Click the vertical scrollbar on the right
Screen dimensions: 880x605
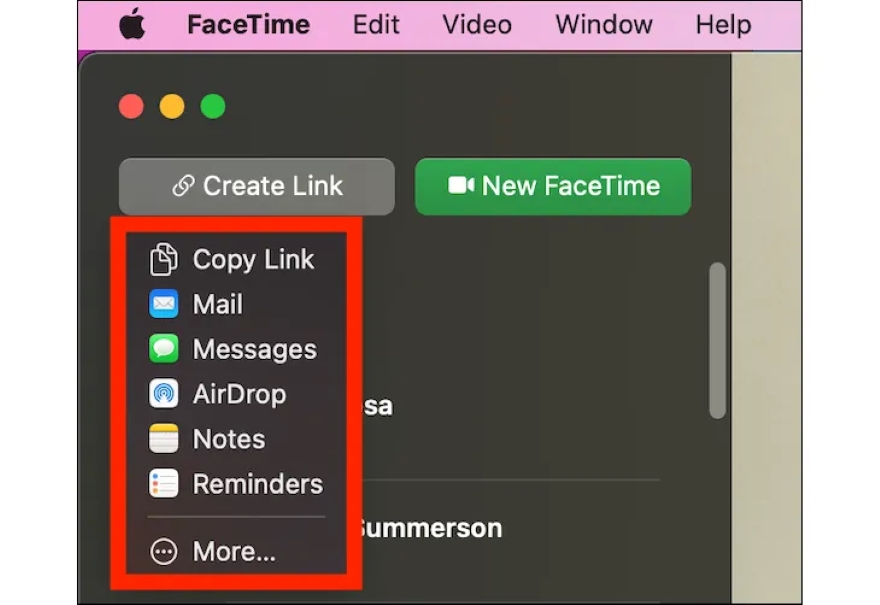click(718, 340)
